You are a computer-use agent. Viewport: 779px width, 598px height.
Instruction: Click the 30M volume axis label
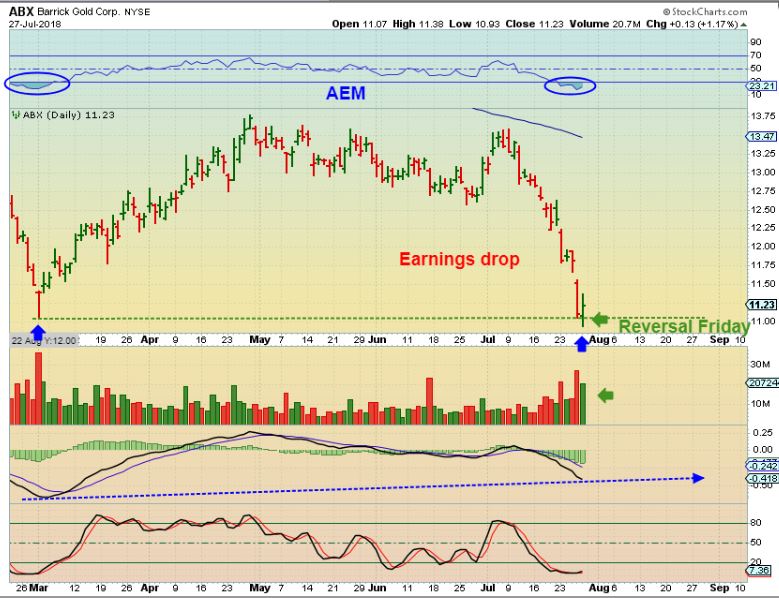tap(760, 365)
